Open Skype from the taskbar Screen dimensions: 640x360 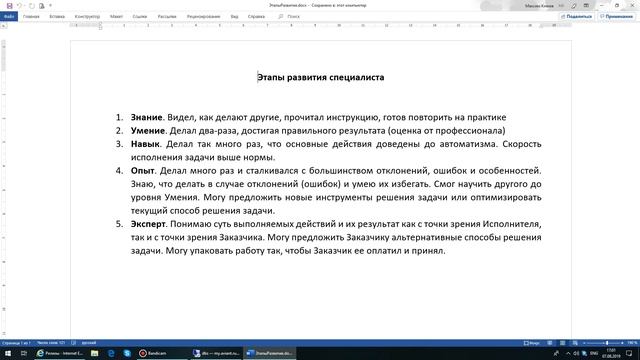tap(127, 353)
